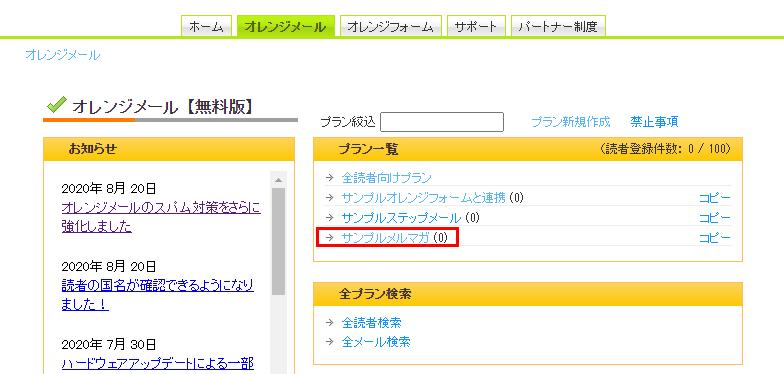The width and height of the screenshot is (784, 374).
Task: Click the 全プラン検索 header text
Action: pyautogui.click(x=375, y=294)
